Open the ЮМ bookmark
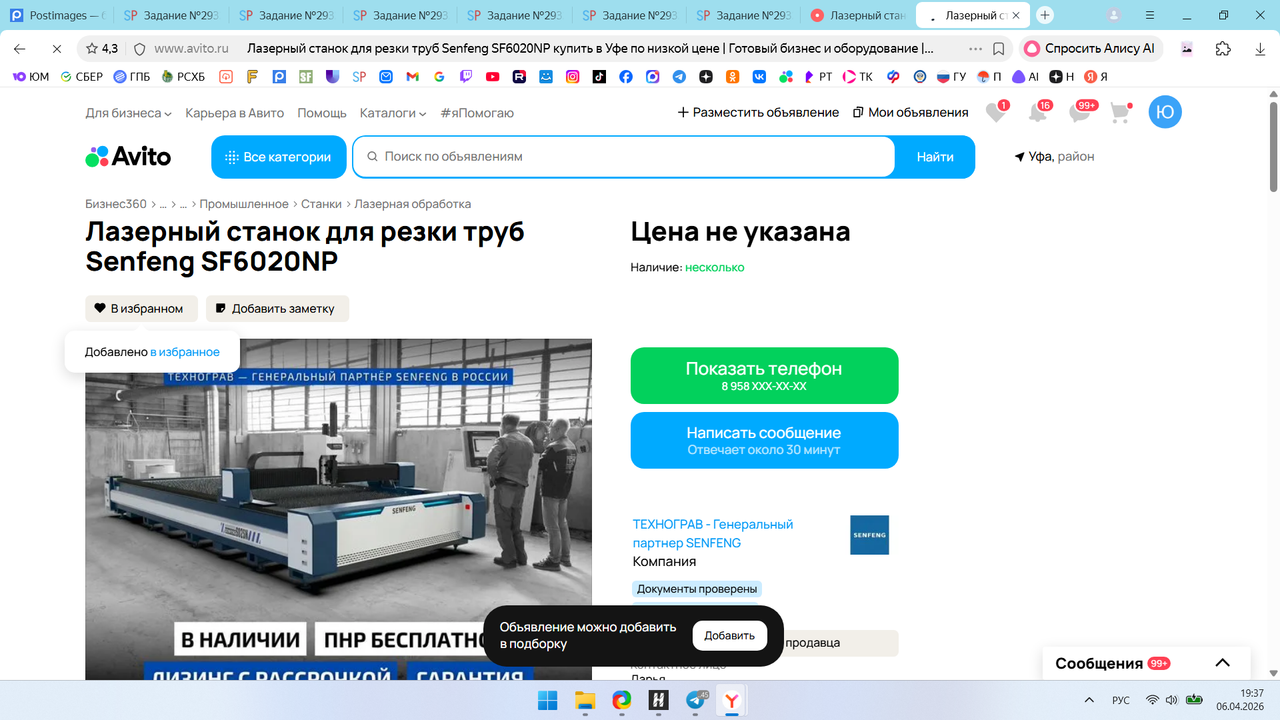 pyautogui.click(x=31, y=76)
